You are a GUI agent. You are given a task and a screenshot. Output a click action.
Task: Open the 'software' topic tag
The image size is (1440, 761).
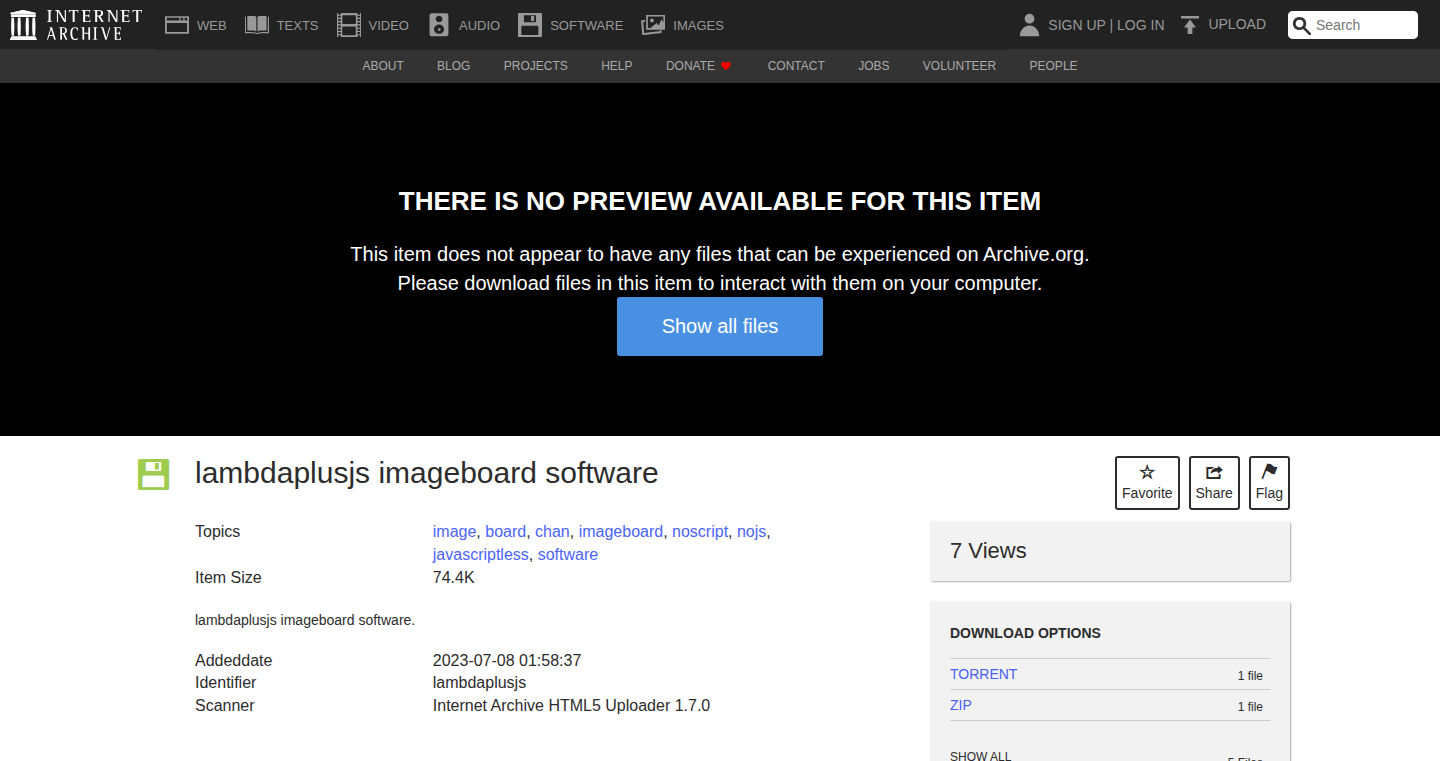pyautogui.click(x=568, y=555)
